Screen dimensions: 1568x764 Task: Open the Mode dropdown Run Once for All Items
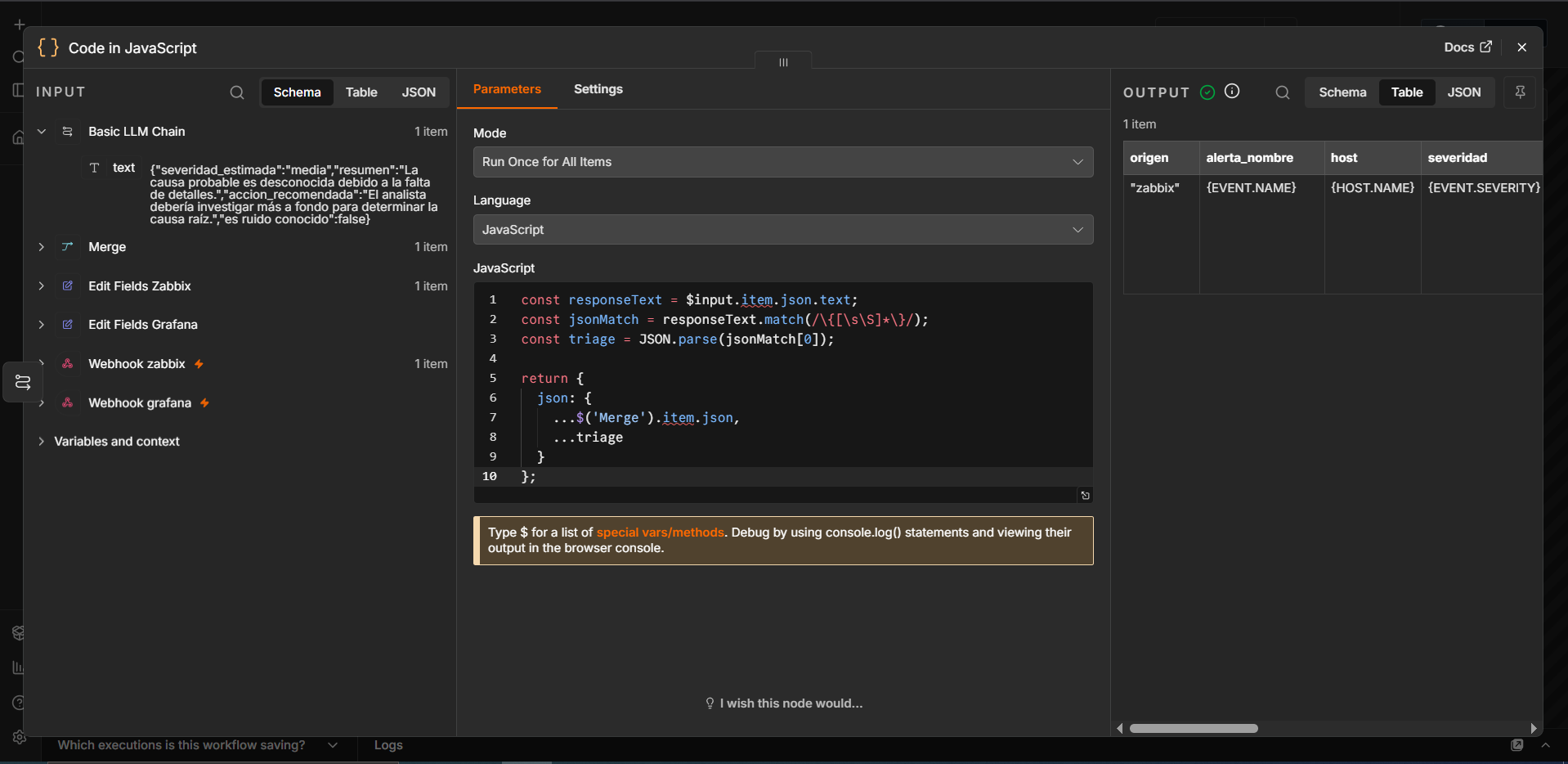783,162
